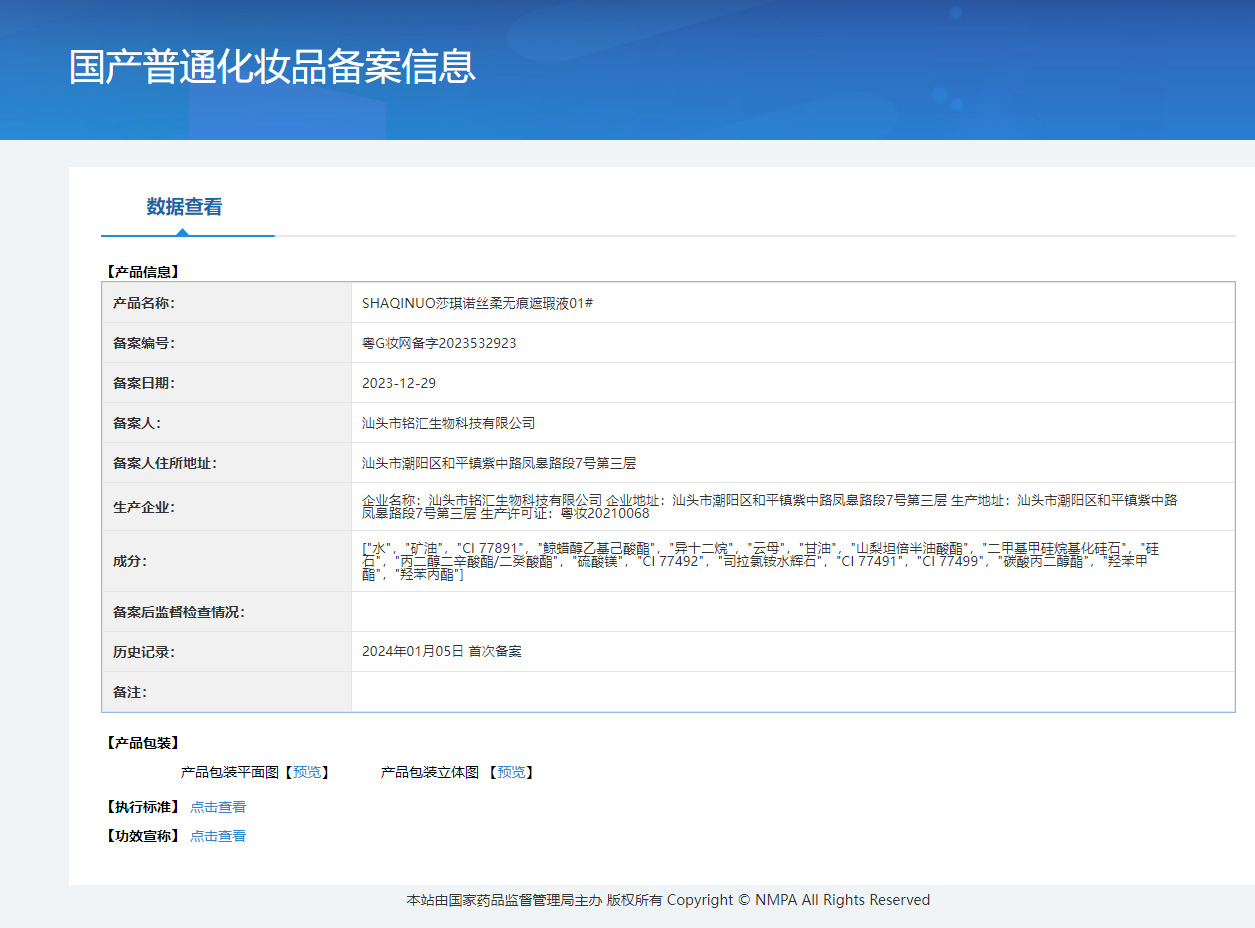Click the 生产企业 details text

768,506
